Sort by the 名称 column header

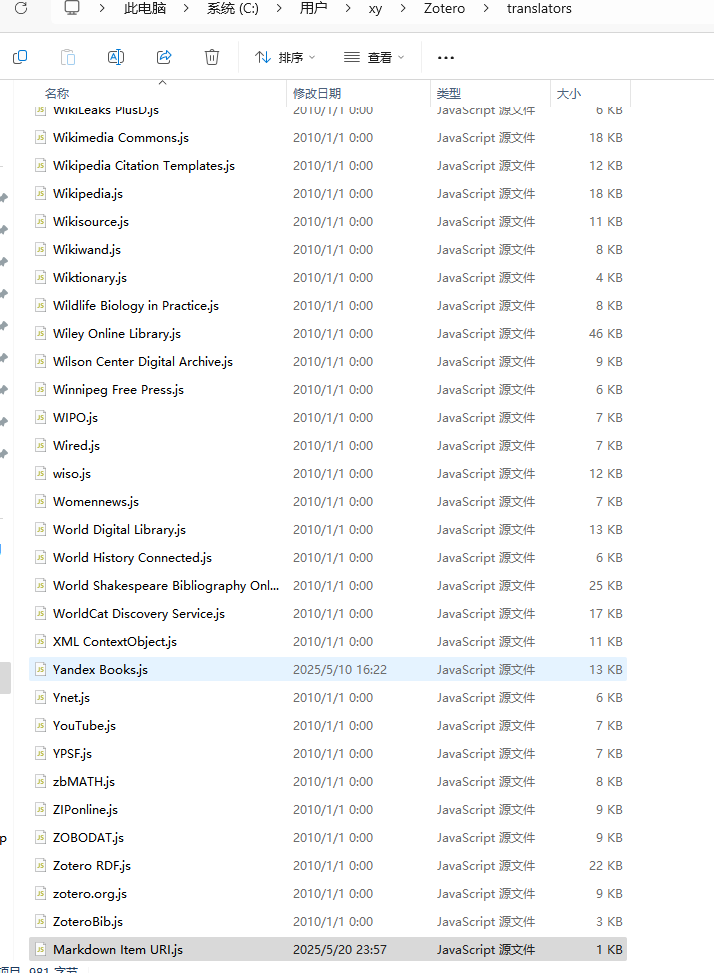point(57,94)
